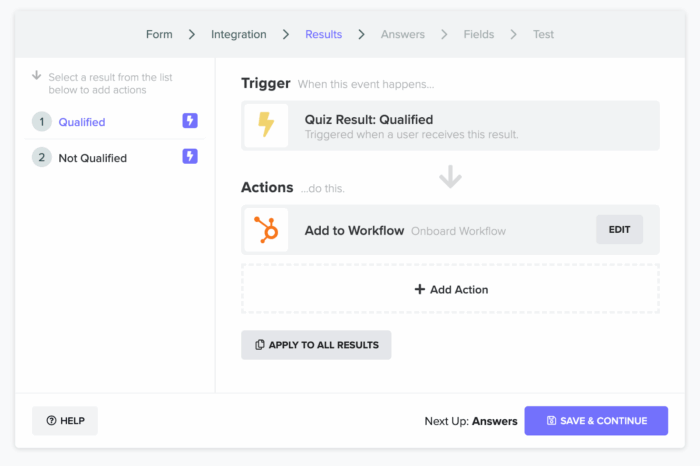Click Save & Continue
Viewport: 700px width, 466px height.
[596, 421]
